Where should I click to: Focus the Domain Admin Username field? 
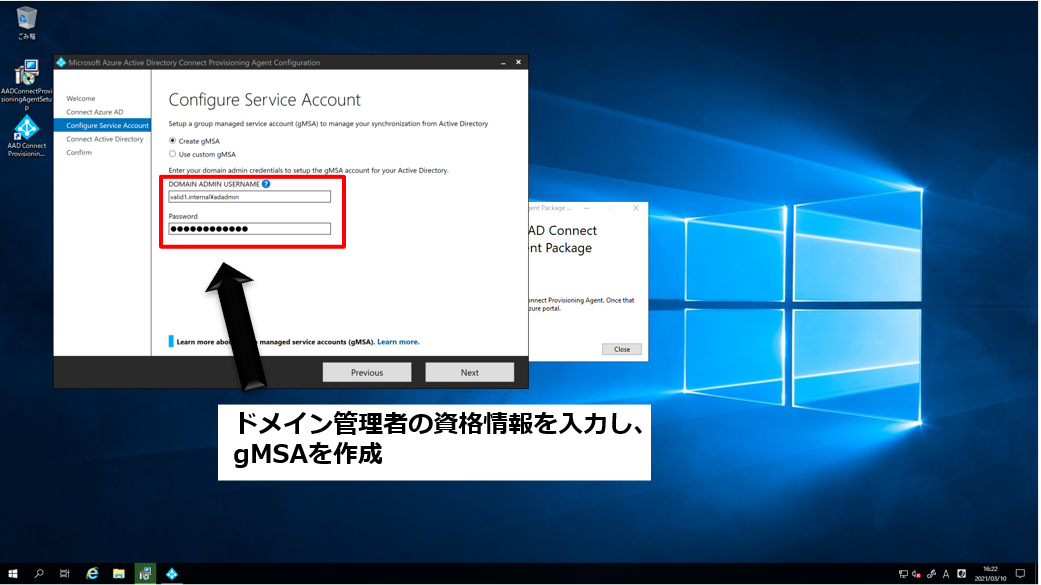[250, 197]
